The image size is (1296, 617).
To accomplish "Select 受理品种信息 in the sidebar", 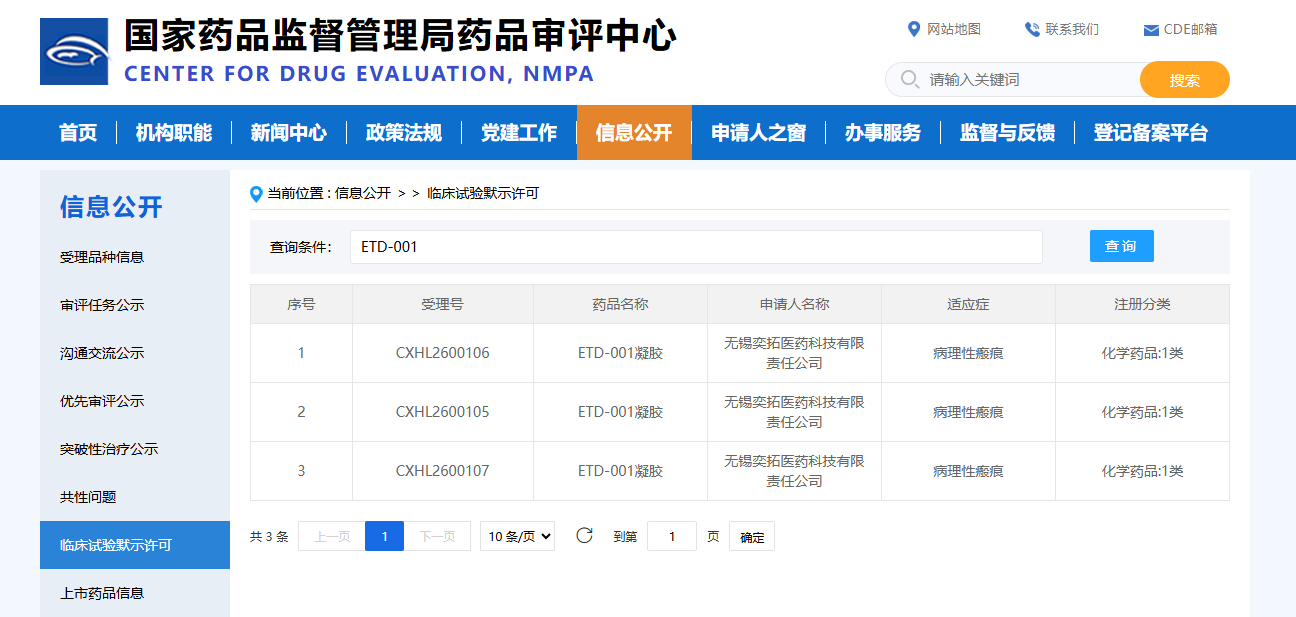I will click(x=103, y=256).
